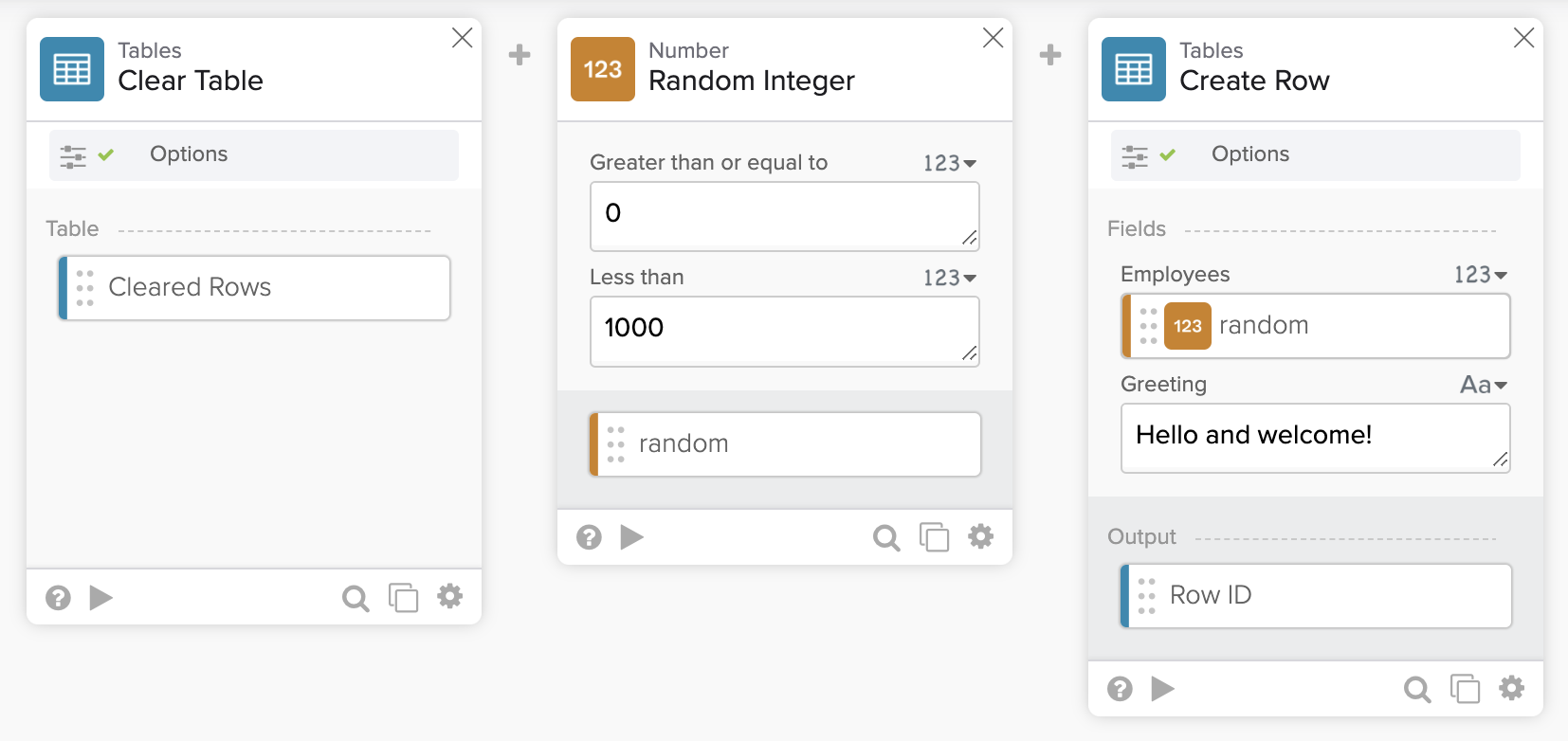
Task: Open the Greeting text type dropdown
Action: [1484, 385]
